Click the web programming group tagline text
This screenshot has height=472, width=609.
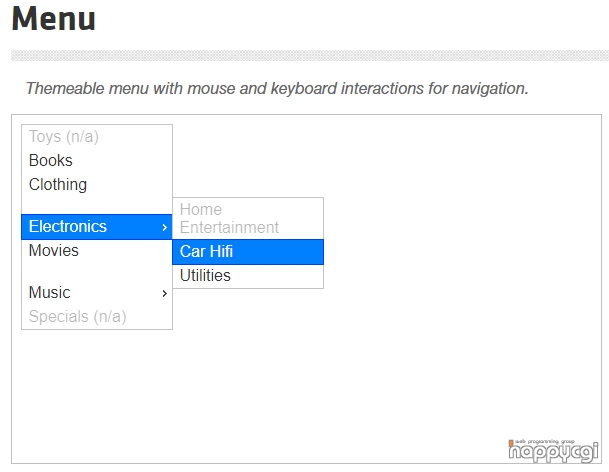(545, 442)
